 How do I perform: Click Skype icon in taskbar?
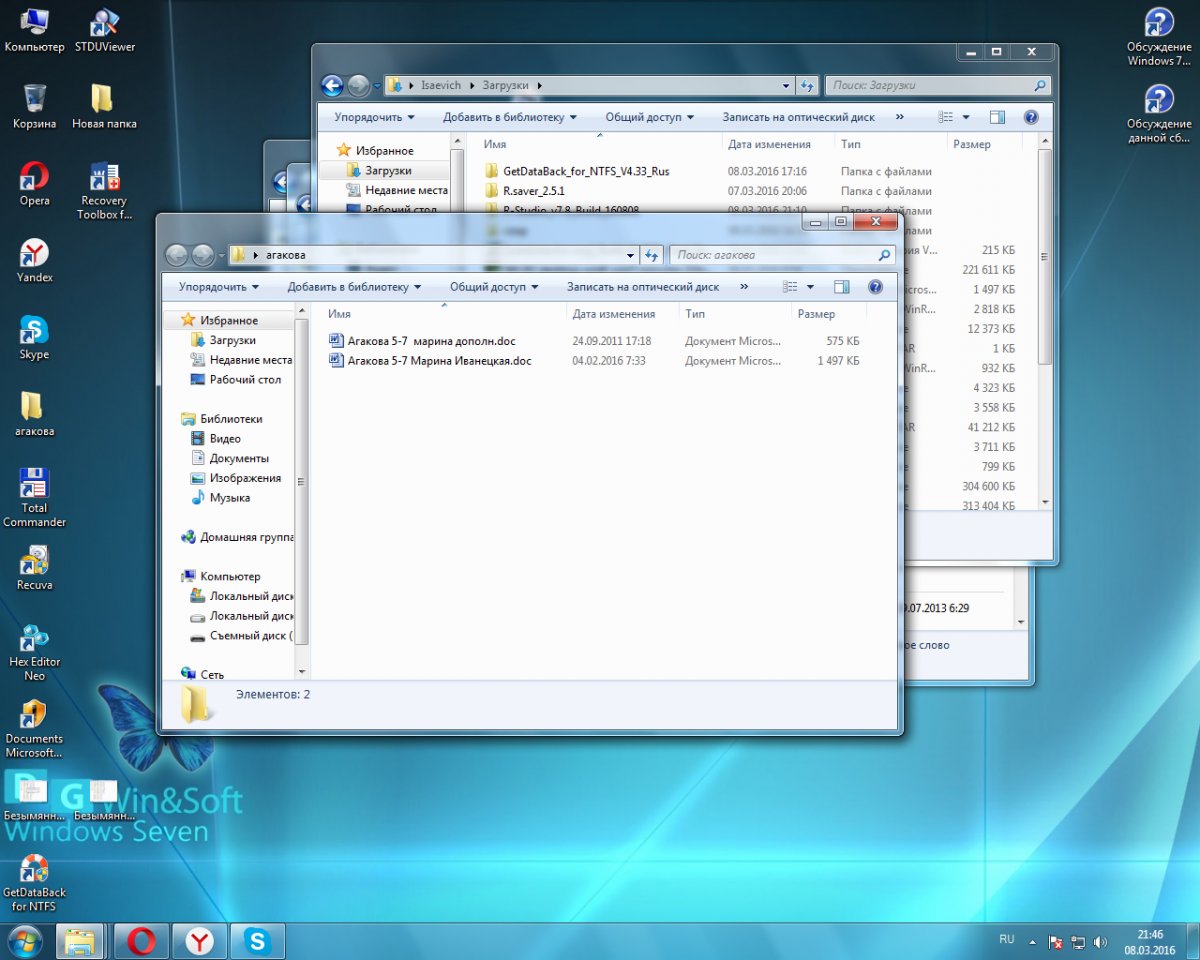258,941
